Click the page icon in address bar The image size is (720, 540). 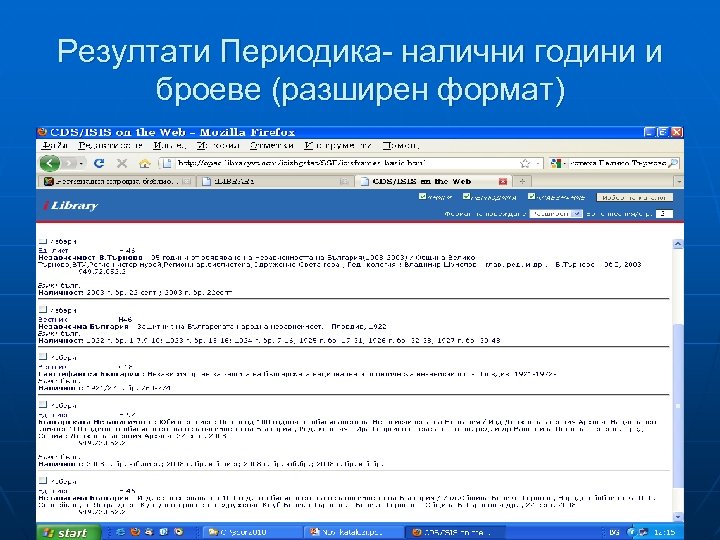[167, 163]
